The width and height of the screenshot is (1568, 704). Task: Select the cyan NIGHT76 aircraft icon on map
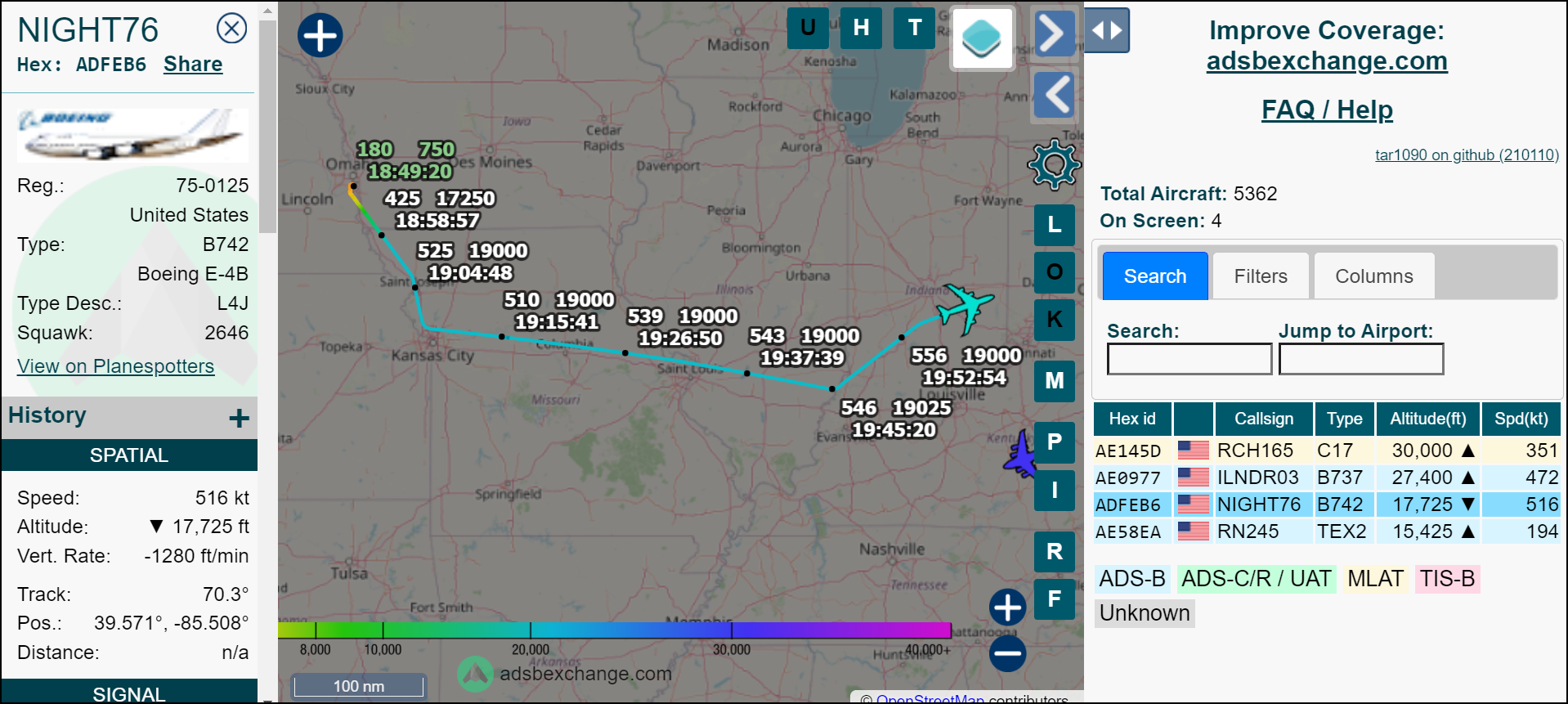(964, 308)
